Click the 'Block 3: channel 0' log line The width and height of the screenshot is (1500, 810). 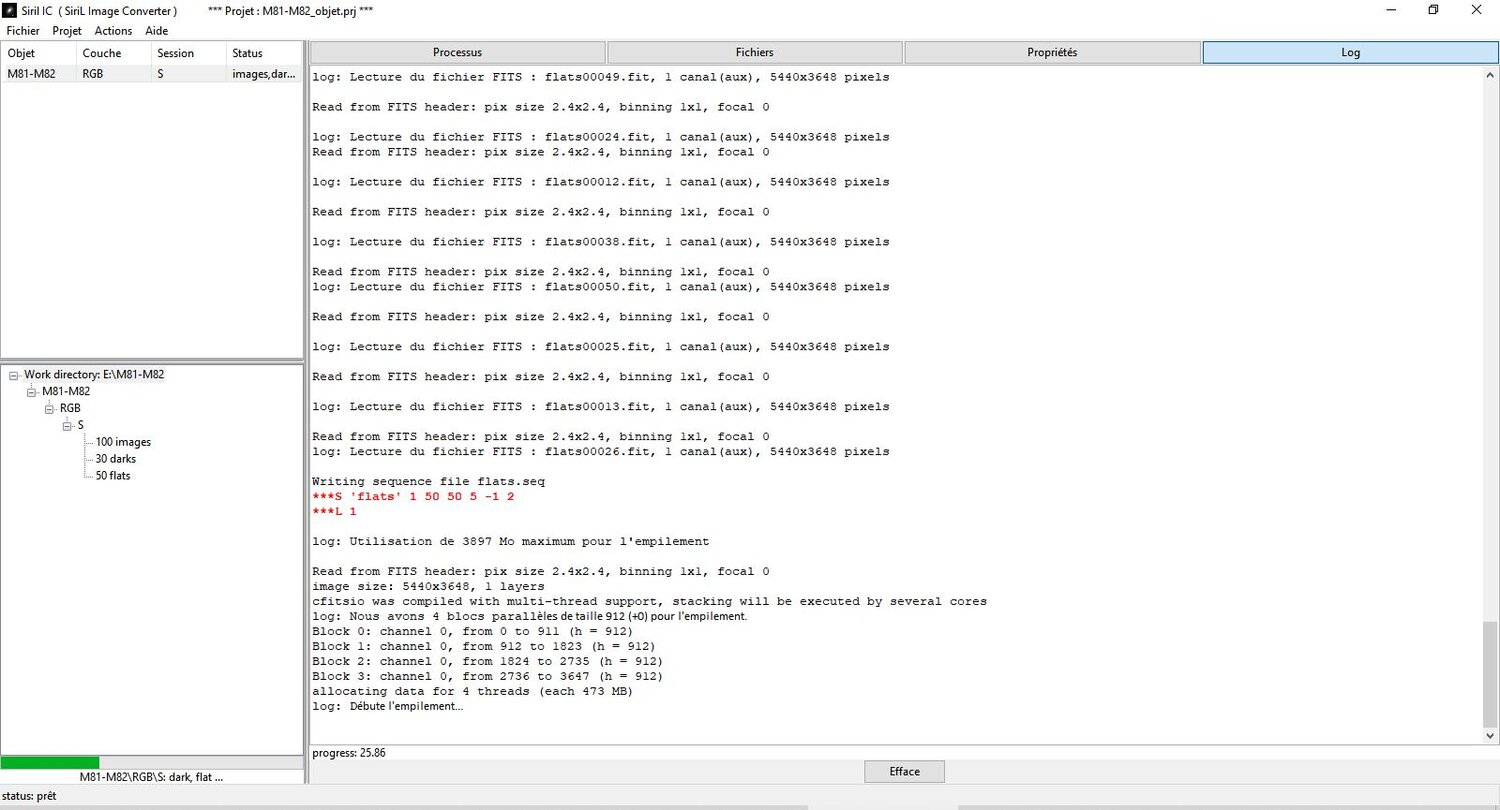point(487,677)
